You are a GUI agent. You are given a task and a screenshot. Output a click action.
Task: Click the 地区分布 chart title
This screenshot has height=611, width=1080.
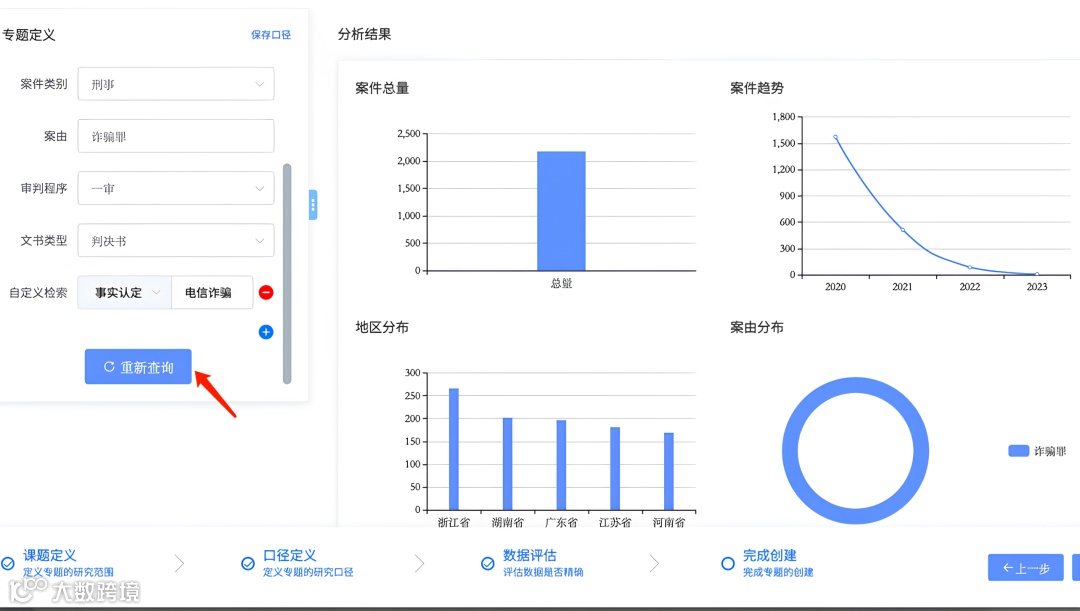tap(382, 327)
